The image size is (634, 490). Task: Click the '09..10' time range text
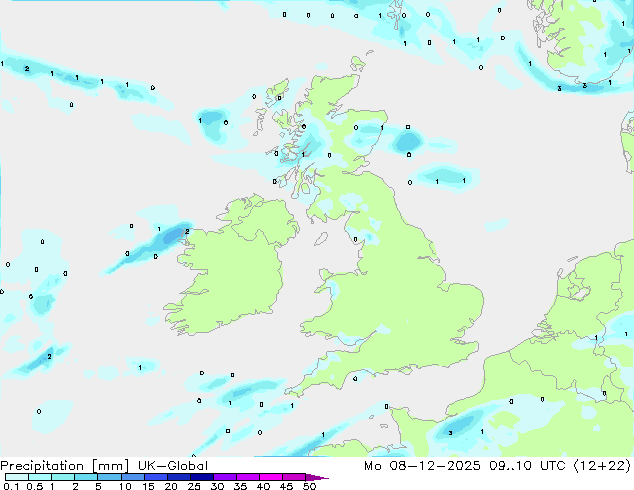(510, 466)
